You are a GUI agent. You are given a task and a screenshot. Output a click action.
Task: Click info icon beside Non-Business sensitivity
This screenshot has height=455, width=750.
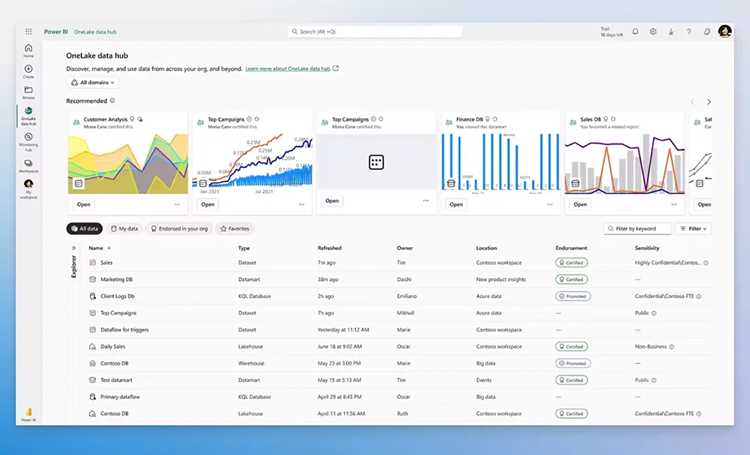pyautogui.click(x=672, y=346)
